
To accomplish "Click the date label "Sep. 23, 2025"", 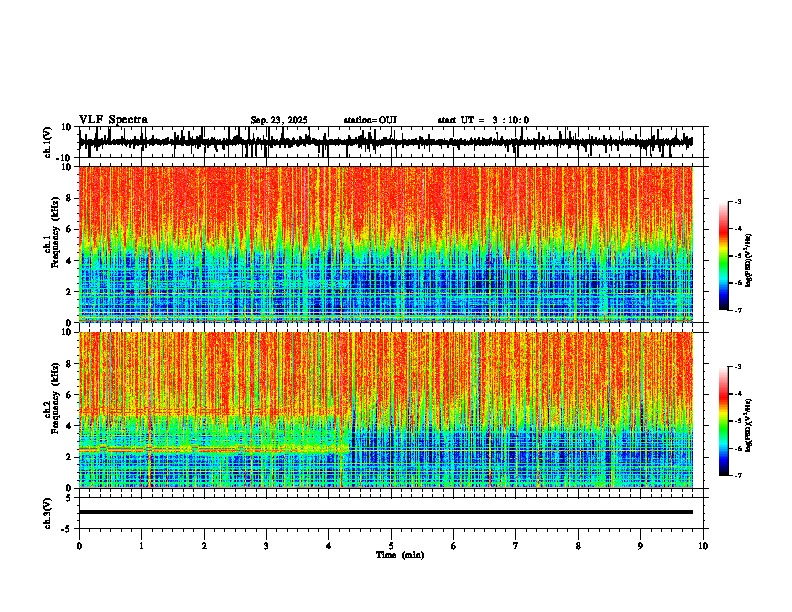I will tap(279, 120).
